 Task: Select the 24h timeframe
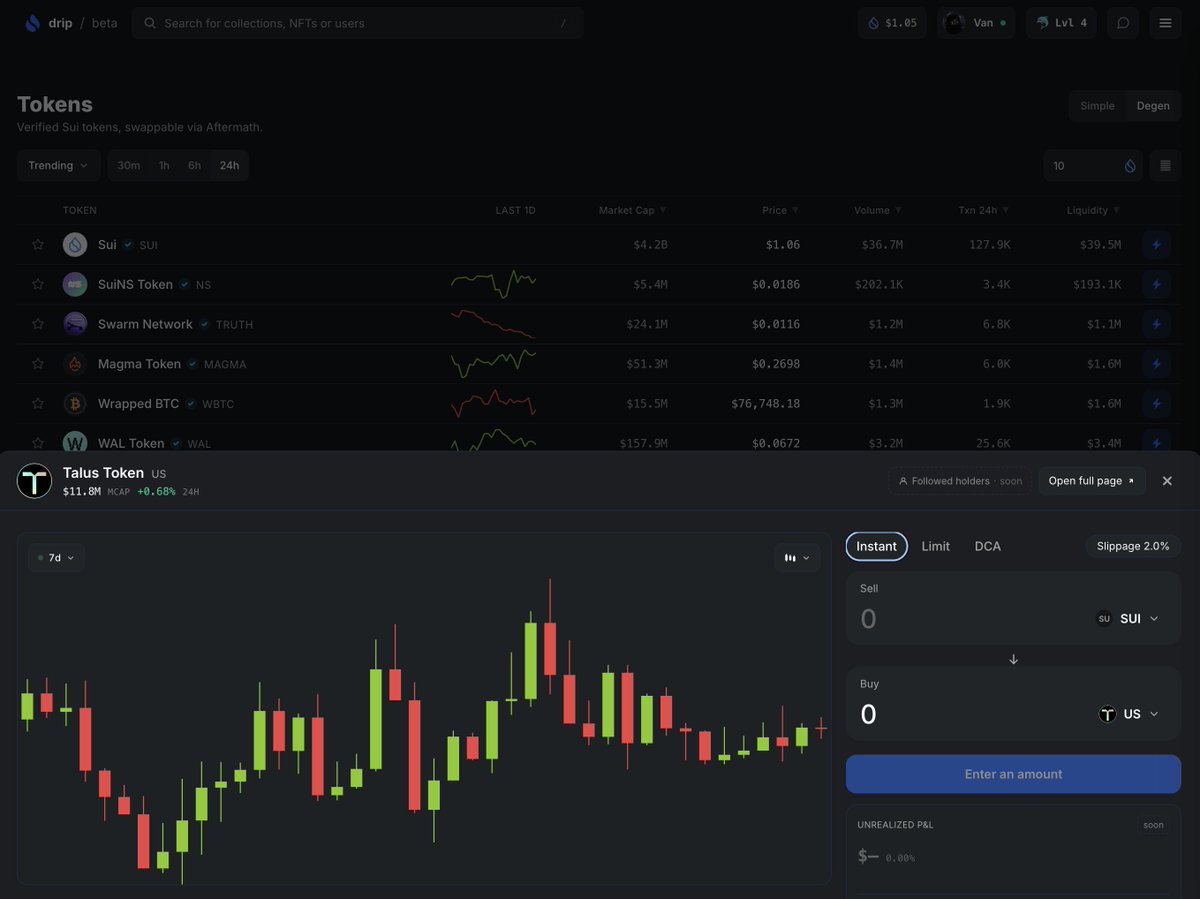point(230,165)
